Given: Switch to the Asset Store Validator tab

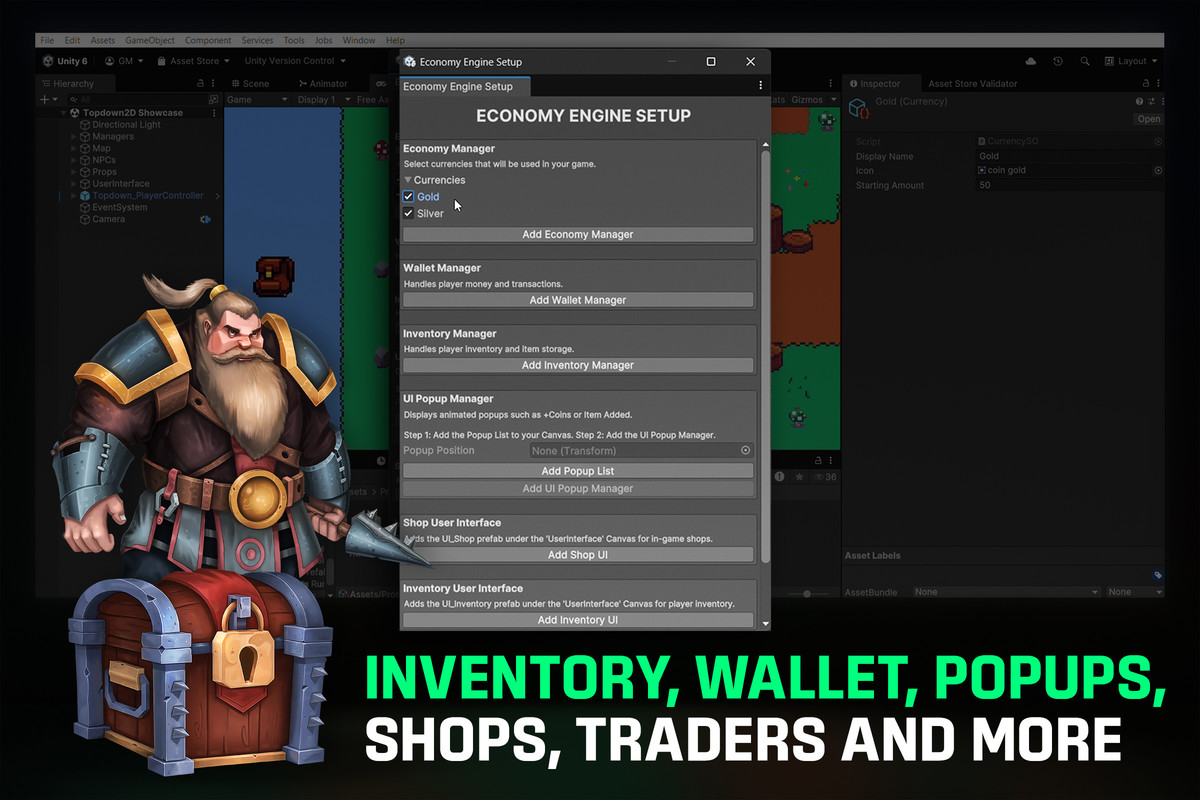Looking at the screenshot, I should (973, 84).
